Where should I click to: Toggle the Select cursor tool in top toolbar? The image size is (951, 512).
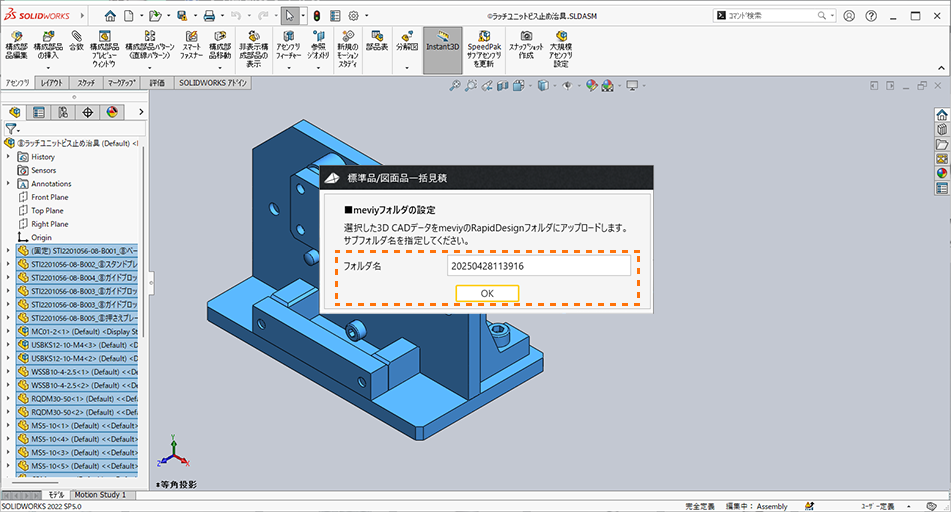290,16
